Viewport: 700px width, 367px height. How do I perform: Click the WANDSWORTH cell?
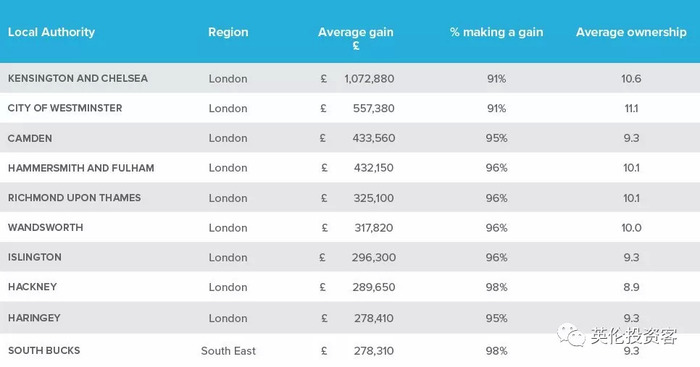pos(46,227)
